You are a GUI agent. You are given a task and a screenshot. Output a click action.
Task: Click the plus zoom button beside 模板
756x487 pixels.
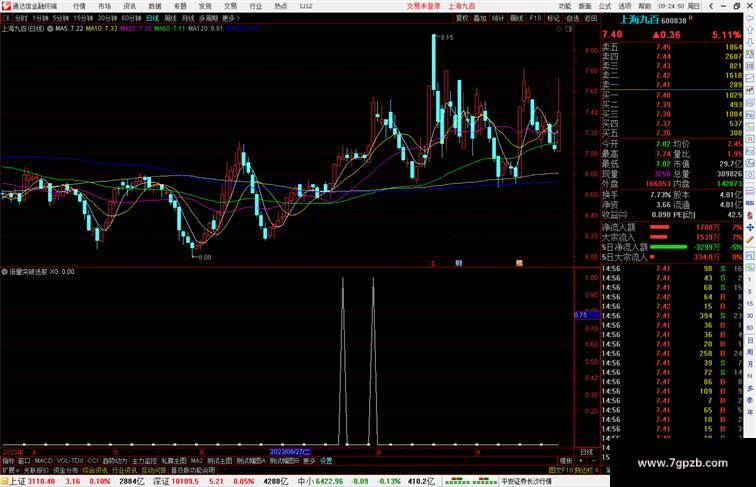point(580,461)
